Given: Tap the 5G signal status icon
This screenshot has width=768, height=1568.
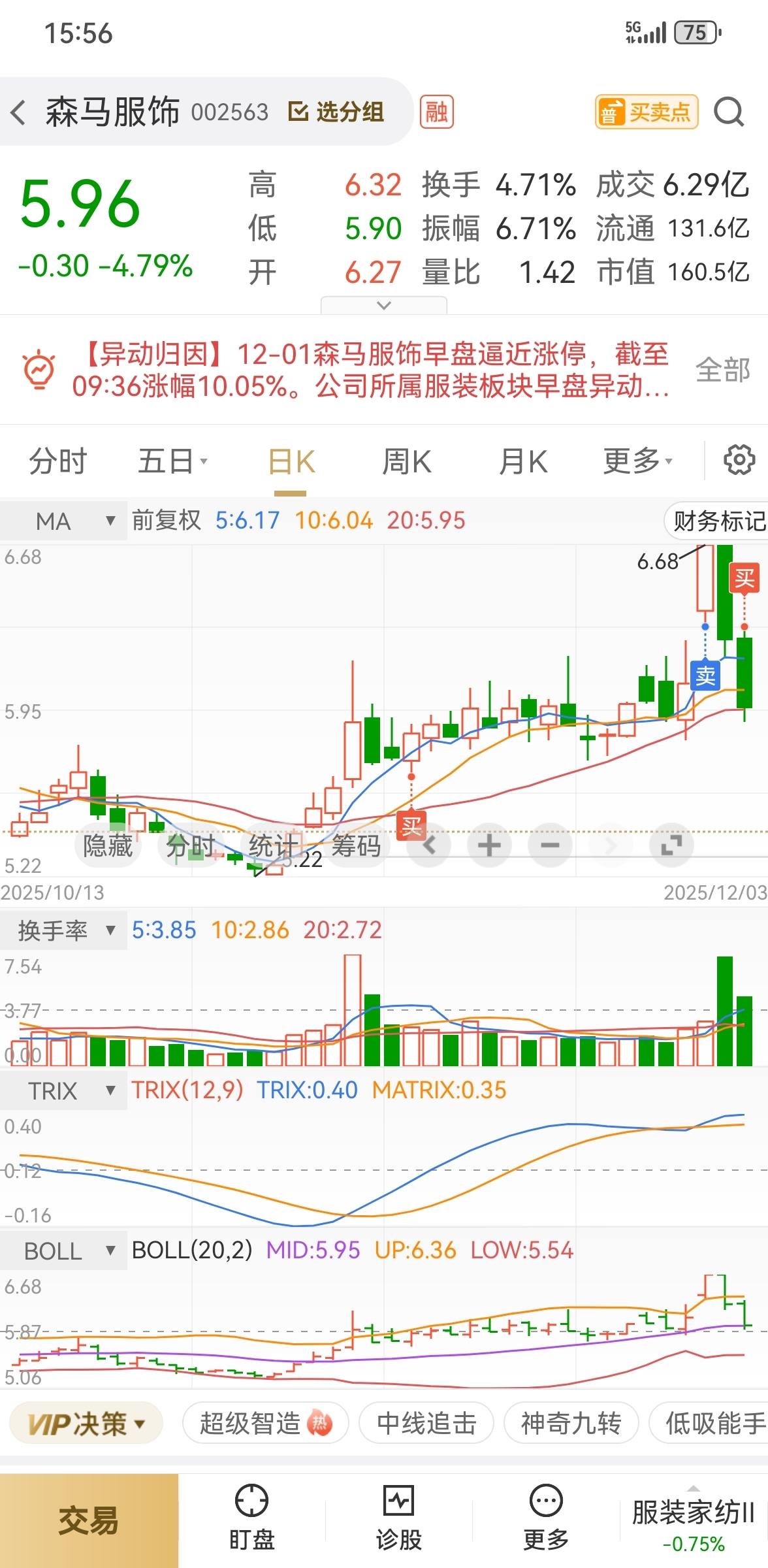Looking at the screenshot, I should [x=646, y=32].
